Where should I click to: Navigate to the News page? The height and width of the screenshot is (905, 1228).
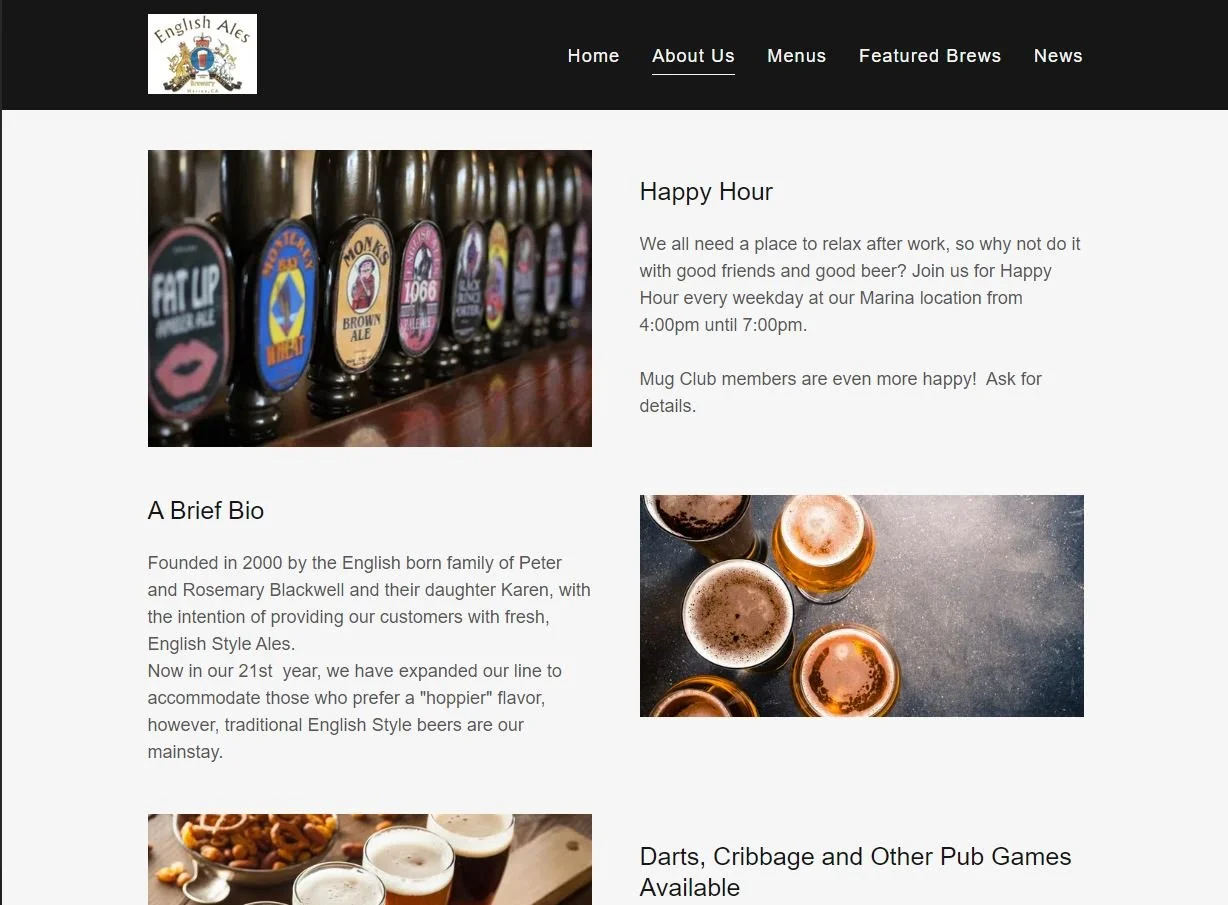(1058, 56)
